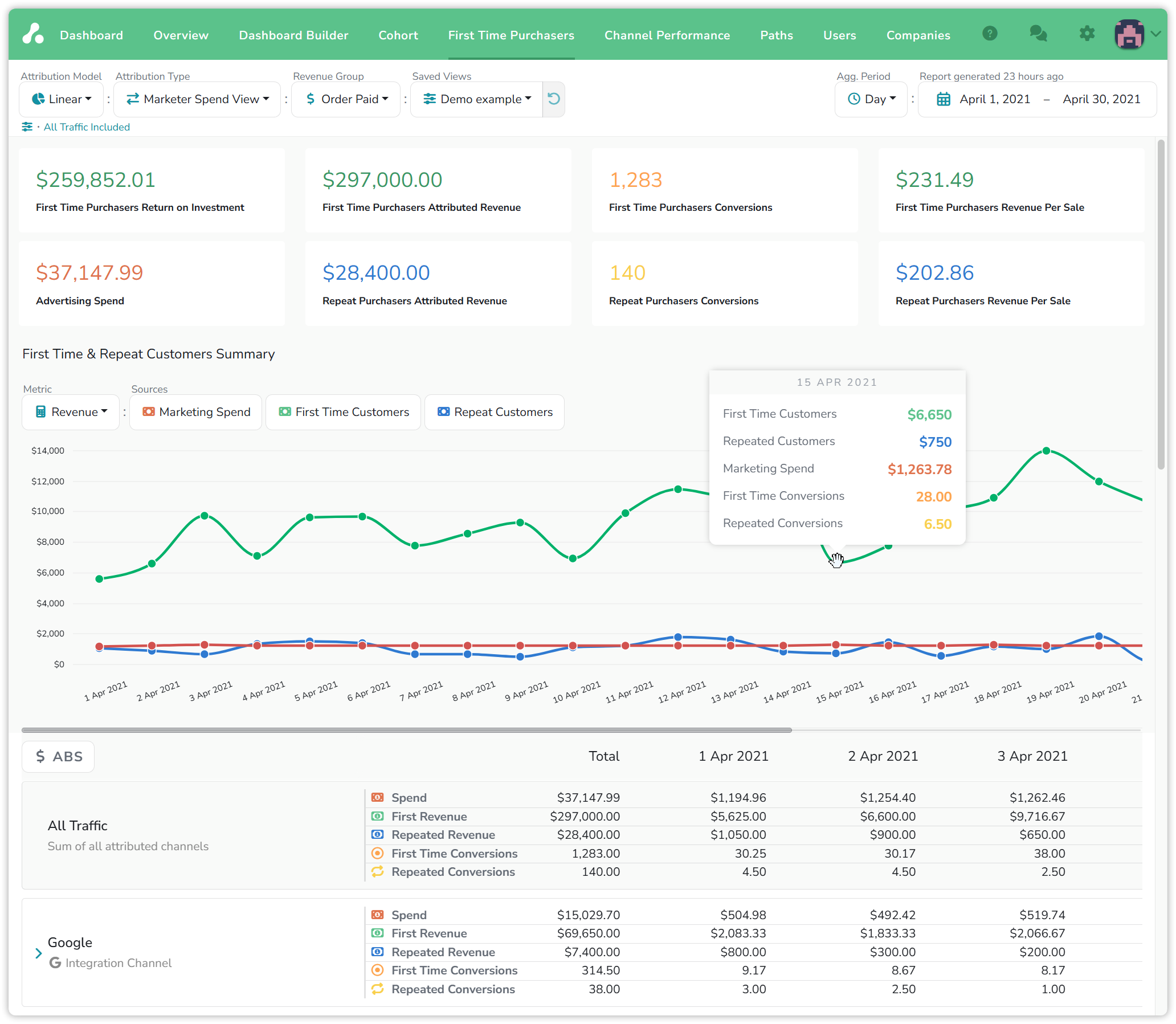Click the traffic filter sliders icon

(x=27, y=127)
